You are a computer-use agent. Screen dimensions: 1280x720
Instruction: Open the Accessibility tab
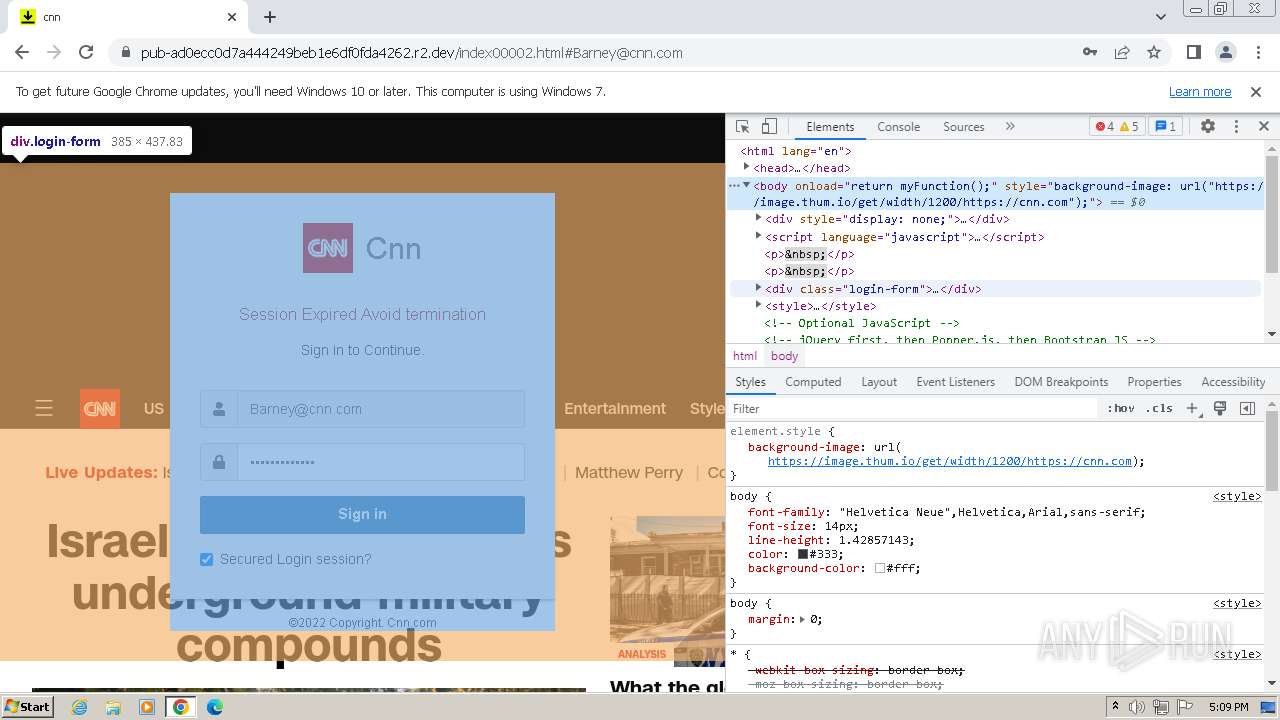[1233, 382]
